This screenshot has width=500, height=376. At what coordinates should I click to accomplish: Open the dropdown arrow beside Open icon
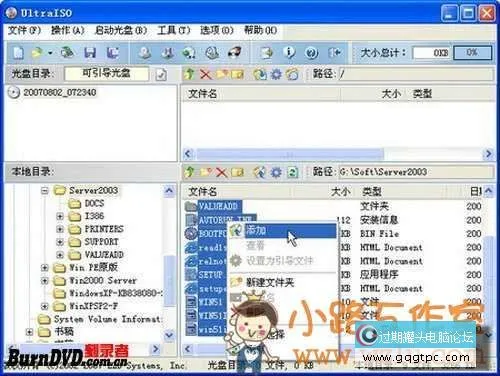click(x=50, y=53)
